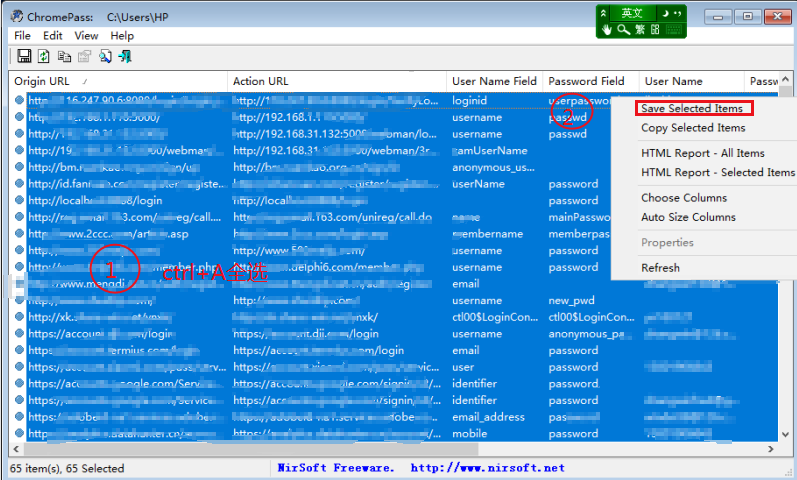Click the vertical scrollbar down arrow
This screenshot has height=480, width=797.
coord(785,435)
